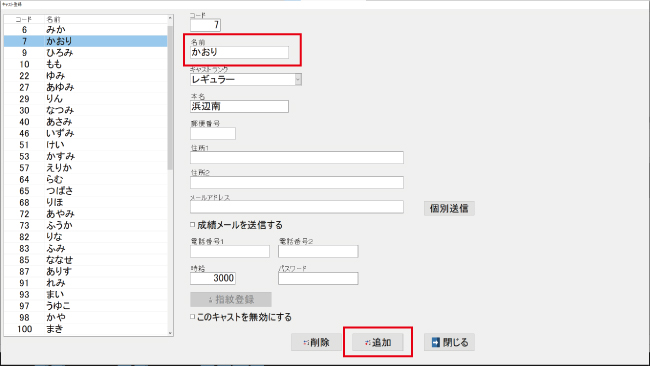Screen dimensions: 650x366
Task: Focus the メールアドレス input field
Action: pos(297,207)
